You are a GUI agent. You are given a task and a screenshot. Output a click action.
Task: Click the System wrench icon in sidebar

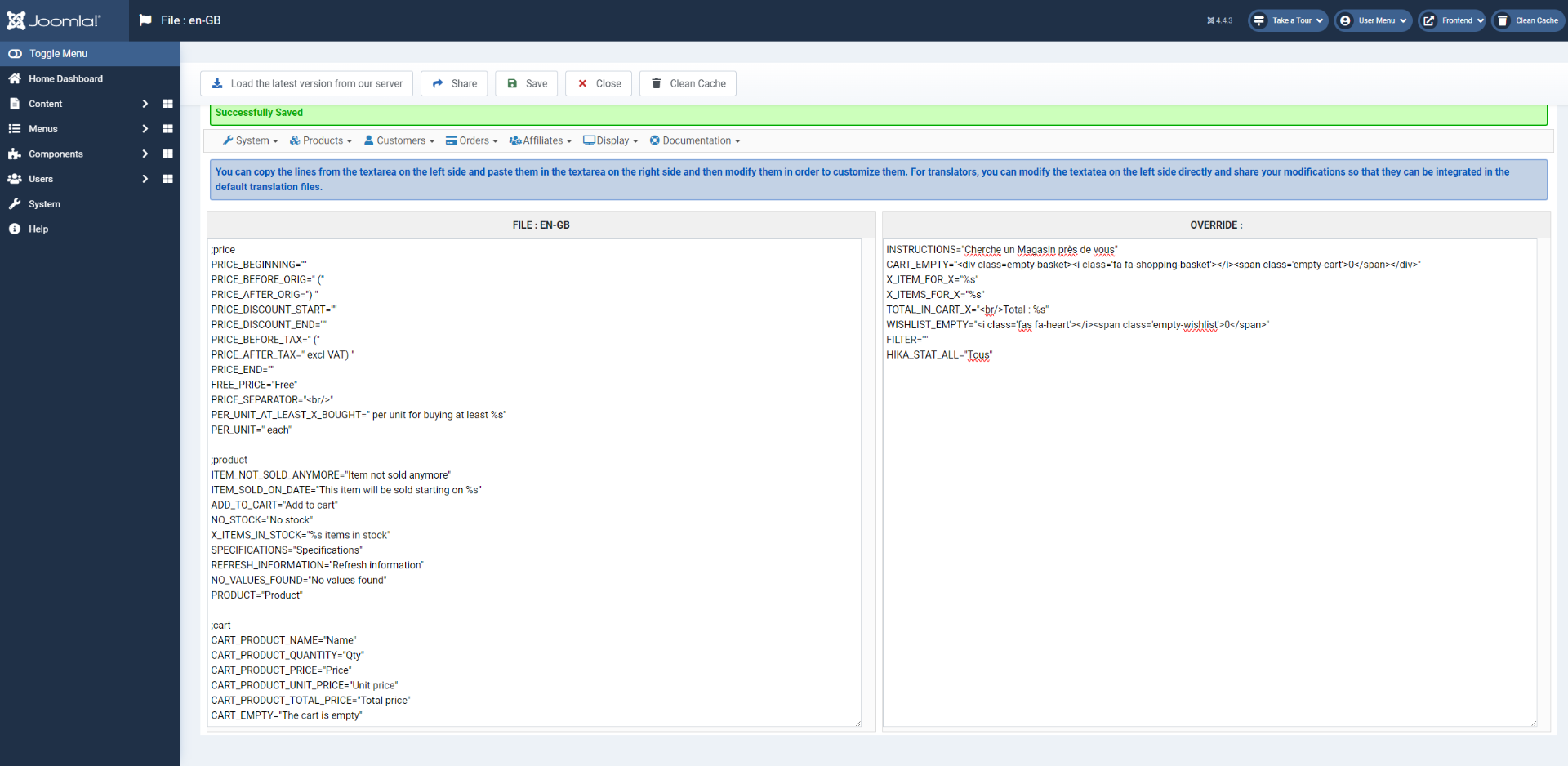tap(15, 204)
